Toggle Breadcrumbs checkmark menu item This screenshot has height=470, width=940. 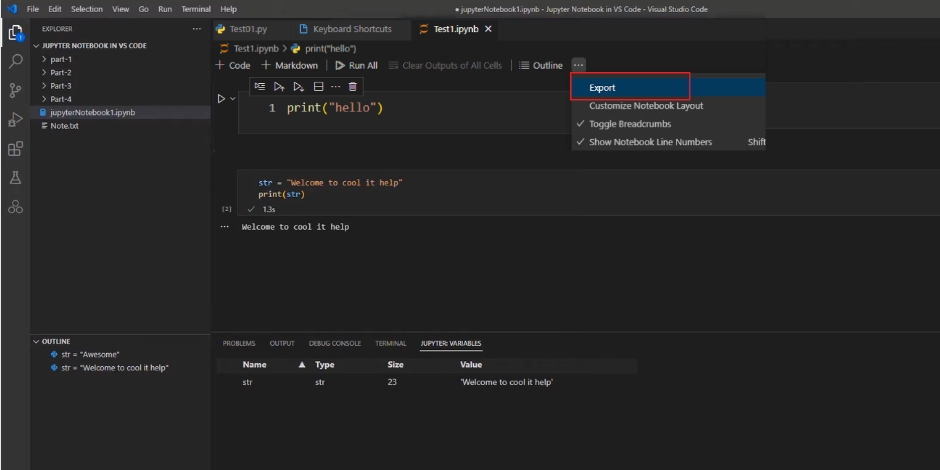[x=668, y=124]
